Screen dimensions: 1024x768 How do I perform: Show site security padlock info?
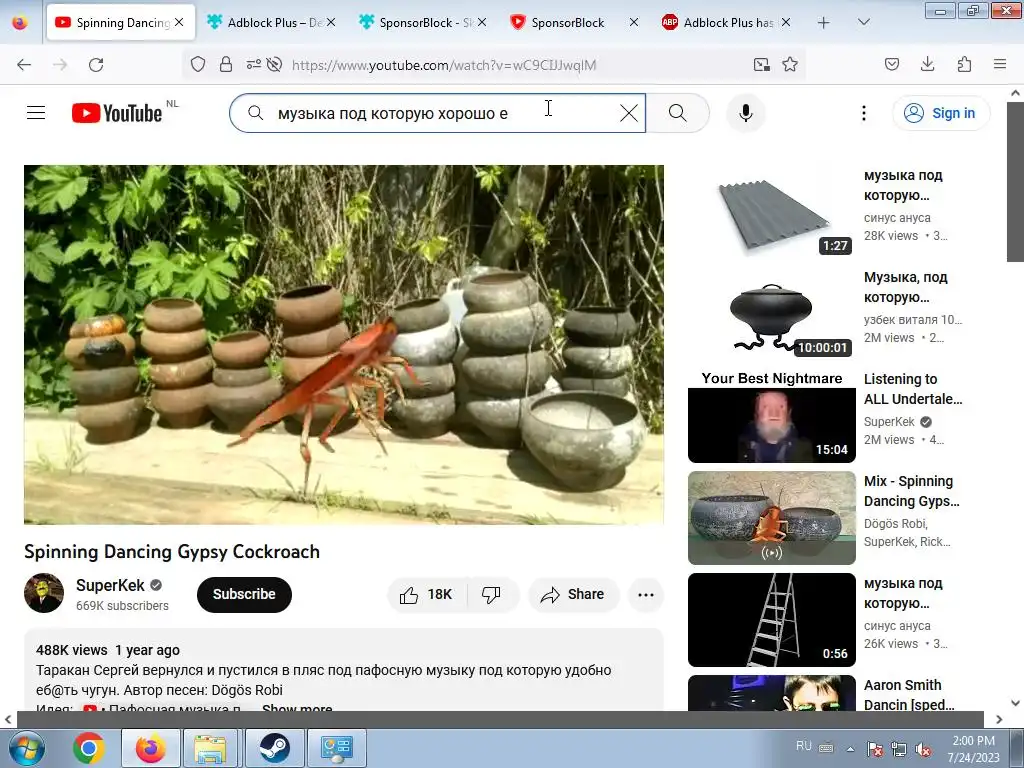226,64
